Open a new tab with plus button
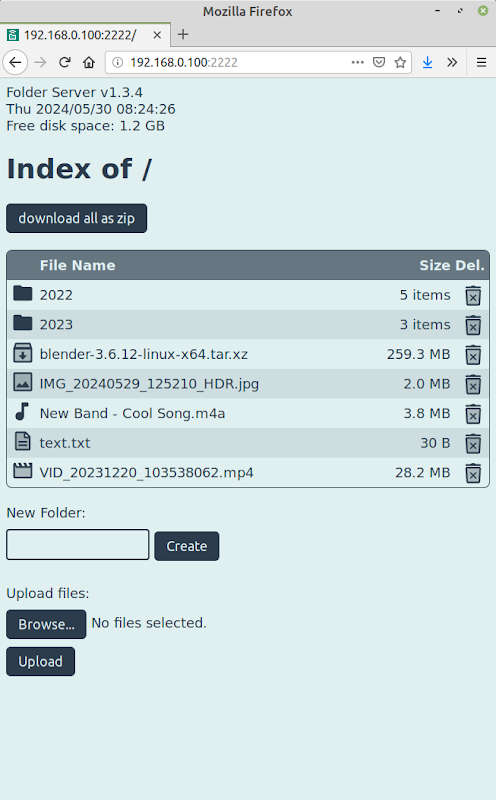The width and height of the screenshot is (496, 800). pos(183,34)
